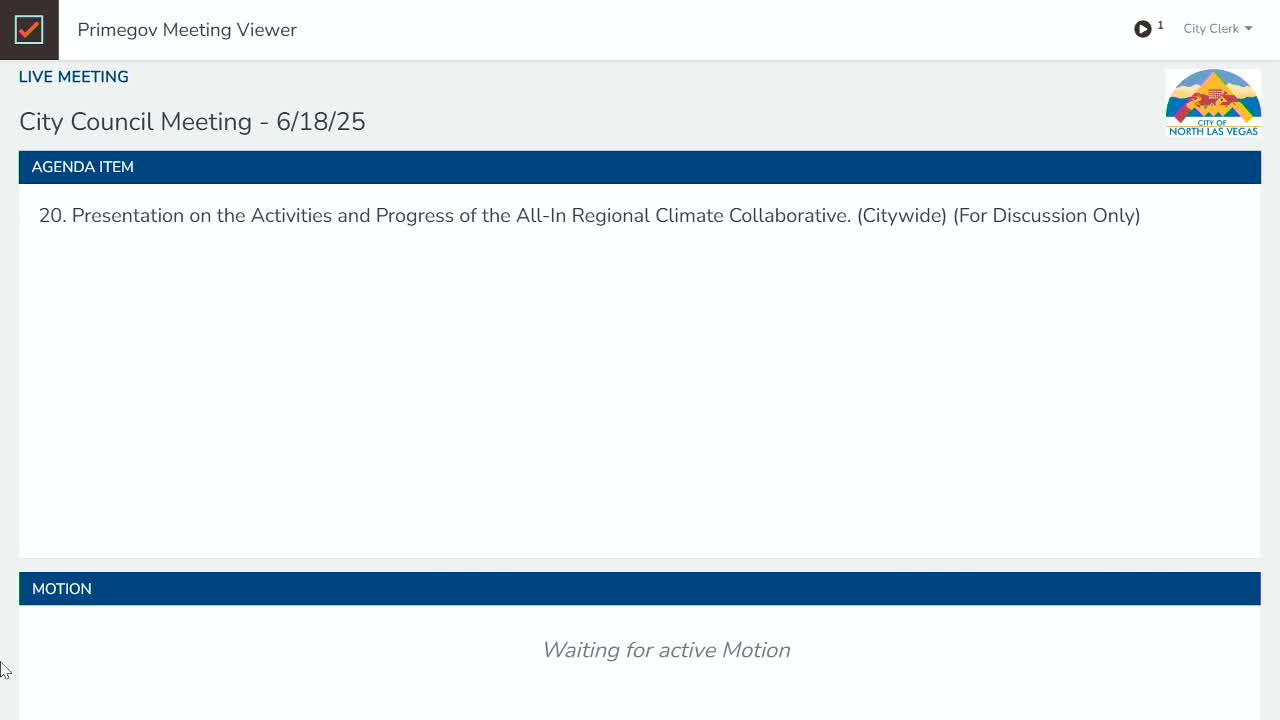Open the City Clerk user dropdown
Viewport: 1280px width, 720px height.
pyautogui.click(x=1217, y=29)
